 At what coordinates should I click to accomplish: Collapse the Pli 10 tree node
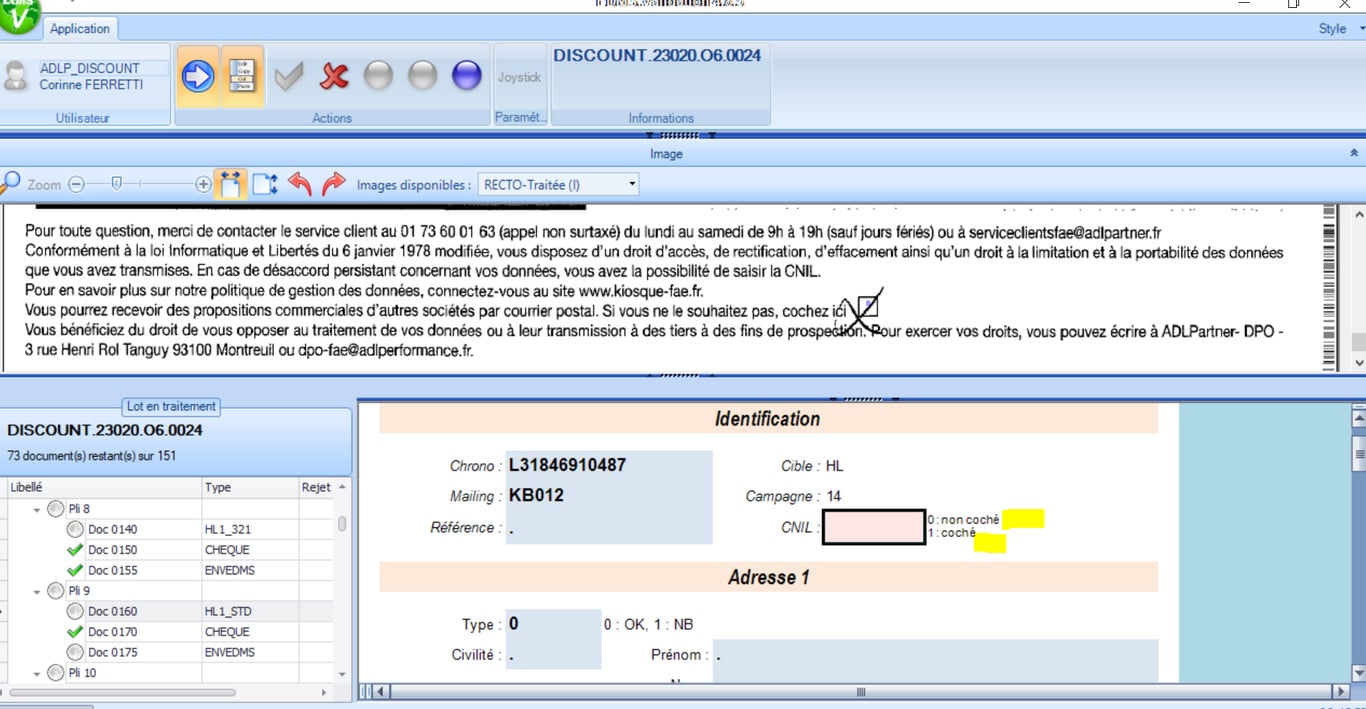pos(37,674)
